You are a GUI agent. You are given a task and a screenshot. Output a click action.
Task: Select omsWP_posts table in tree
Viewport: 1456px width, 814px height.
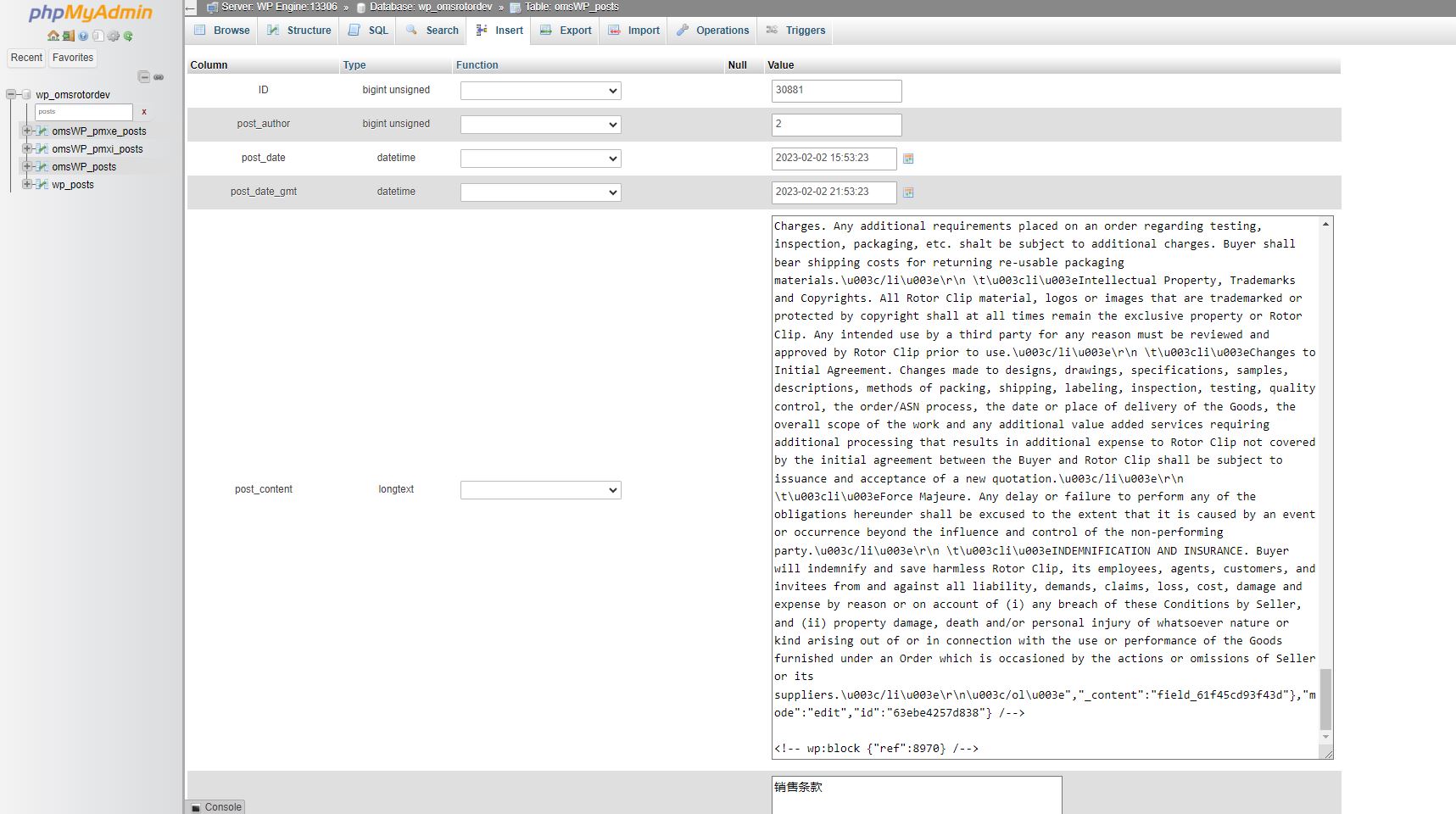pyautogui.click(x=84, y=167)
